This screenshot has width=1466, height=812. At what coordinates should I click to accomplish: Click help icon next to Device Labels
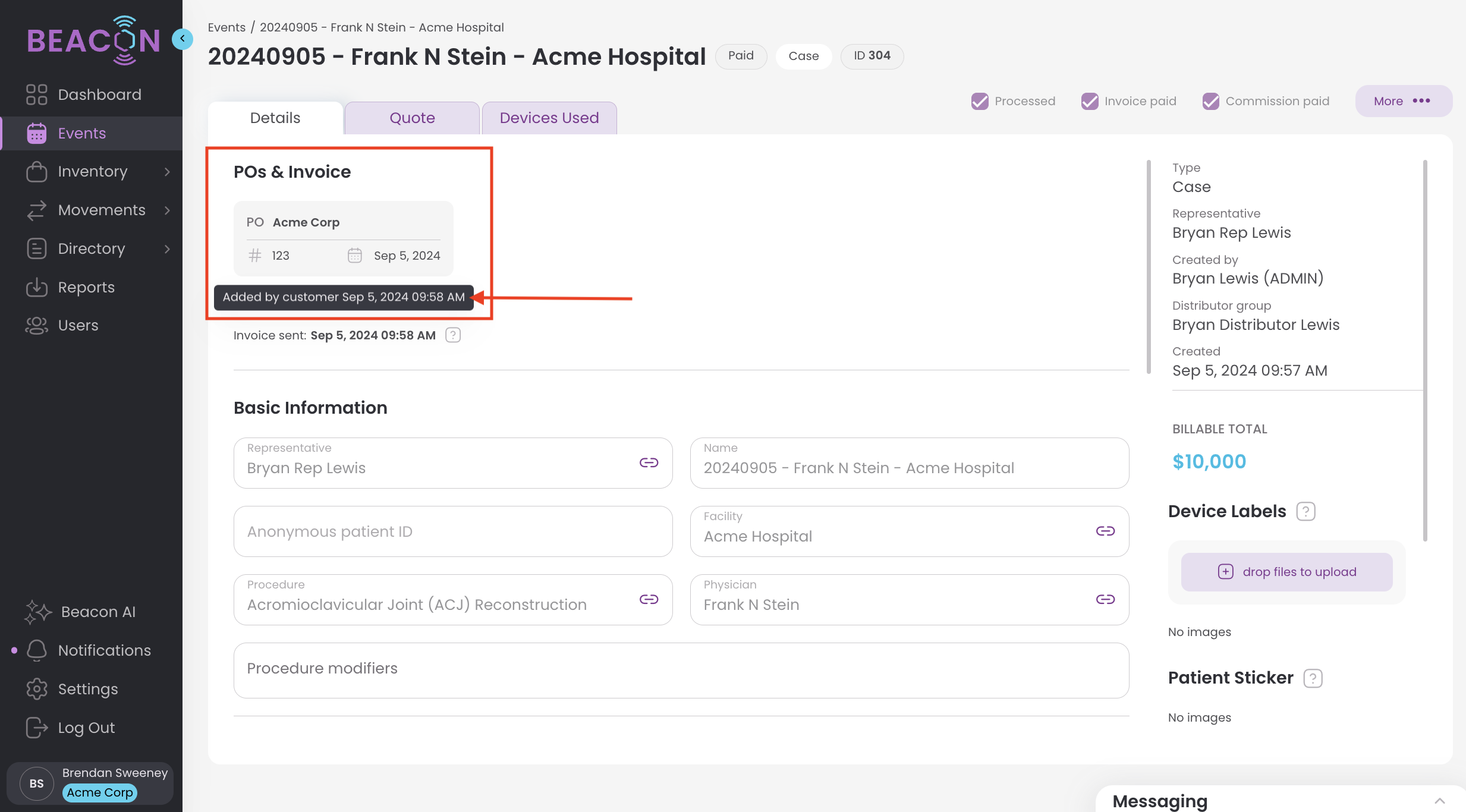coord(1305,511)
